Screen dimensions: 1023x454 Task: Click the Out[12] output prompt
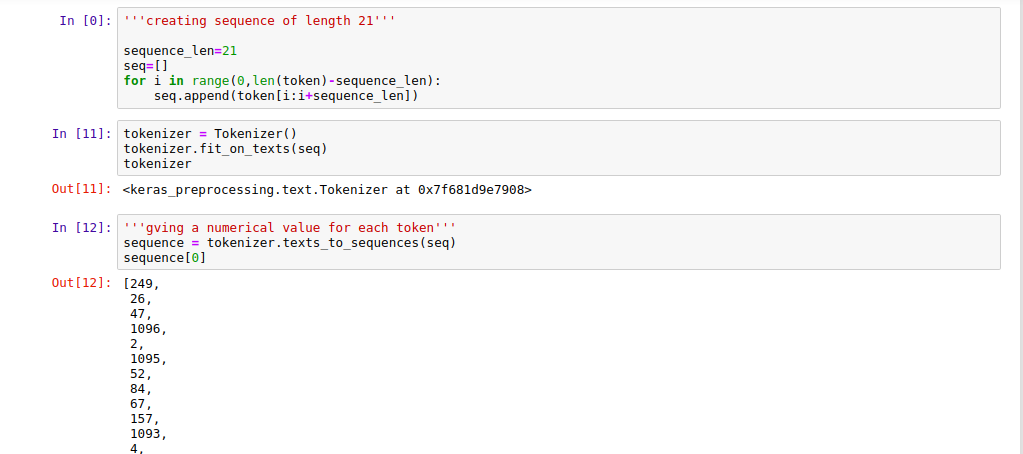point(82,283)
